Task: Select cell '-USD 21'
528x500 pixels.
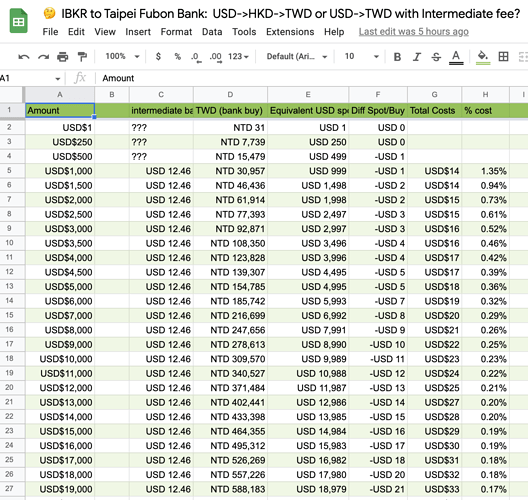Action: click(378, 489)
